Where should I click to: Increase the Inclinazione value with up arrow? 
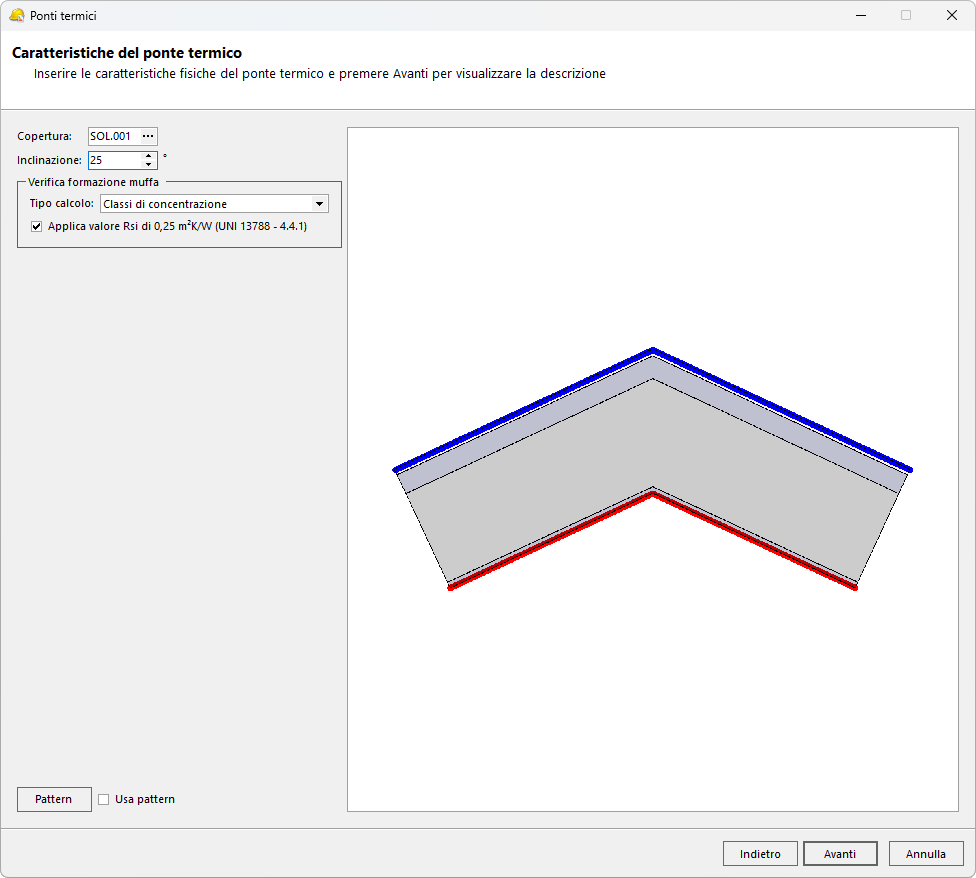[149, 155]
